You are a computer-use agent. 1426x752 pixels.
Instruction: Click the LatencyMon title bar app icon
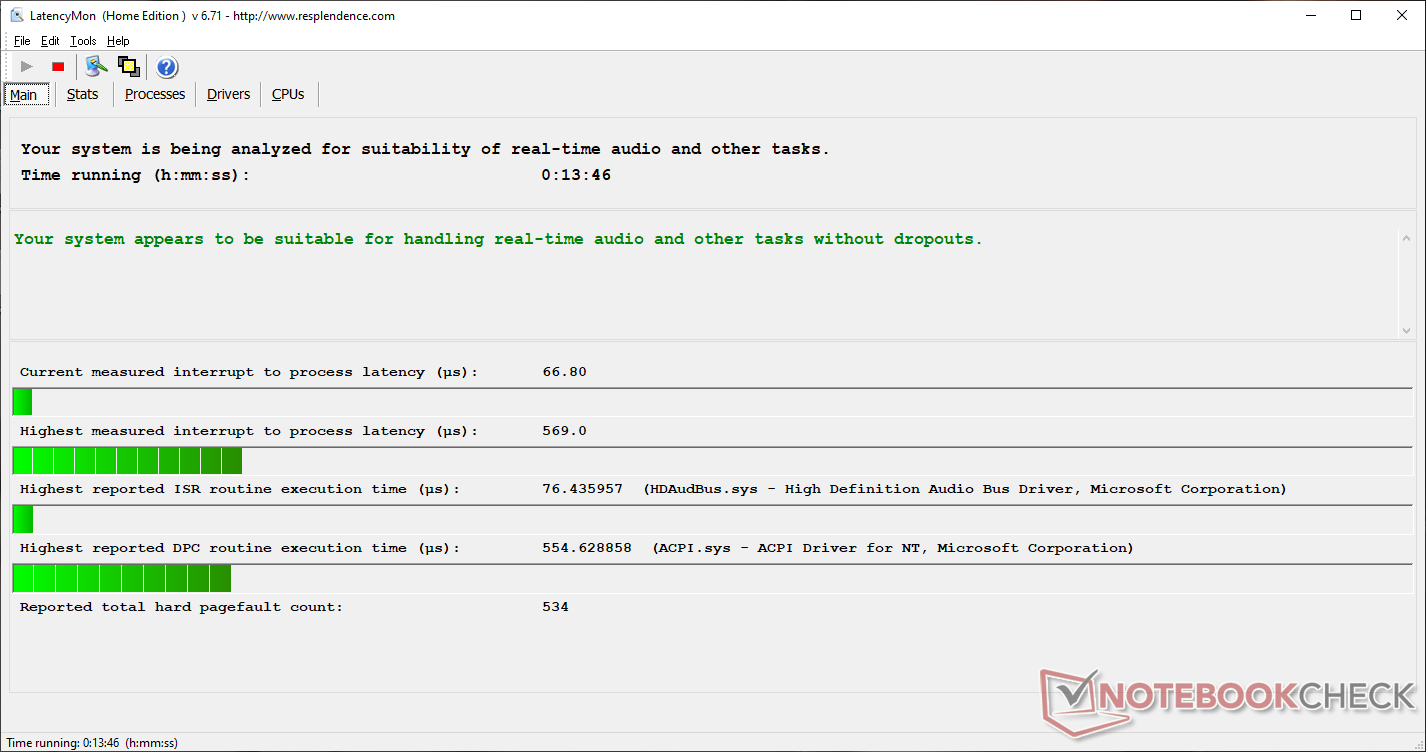pyautogui.click(x=16, y=16)
